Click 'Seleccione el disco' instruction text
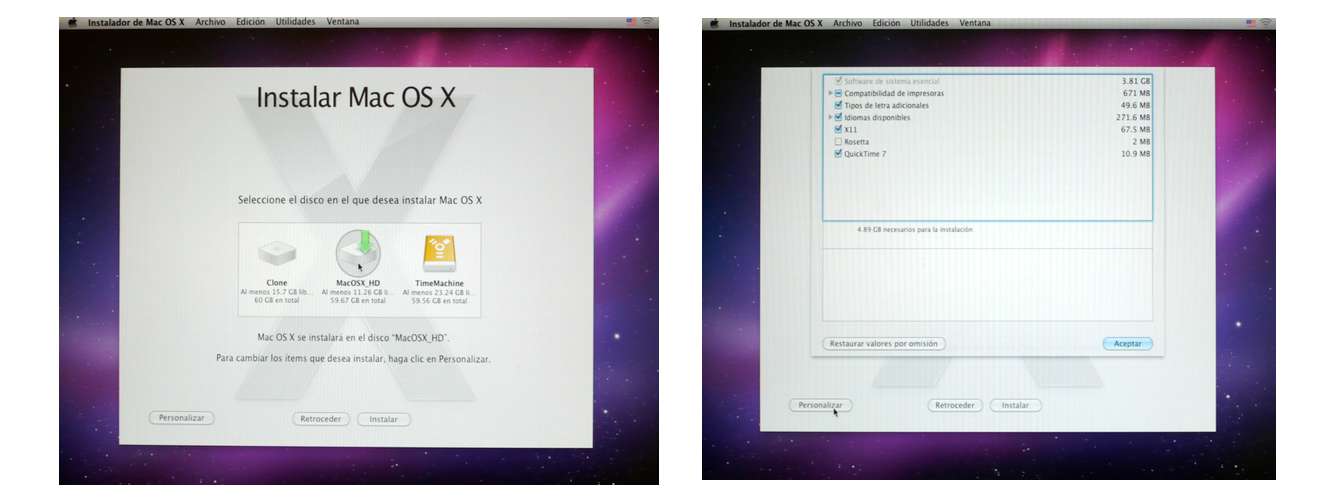The height and width of the screenshot is (500, 1330). click(360, 200)
